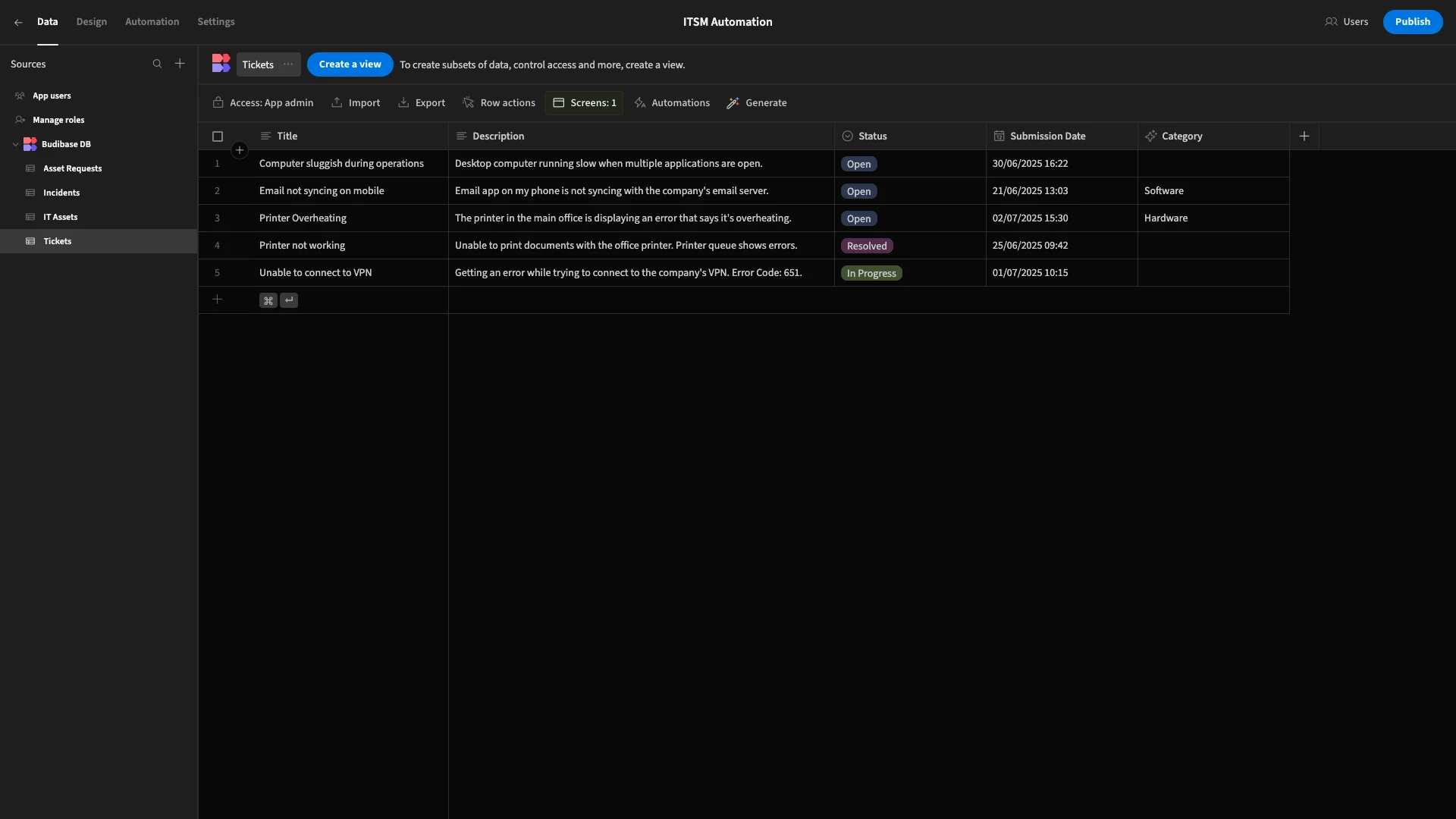Click the ITSM Automation app title
This screenshot has height=819, width=1456.
click(727, 22)
